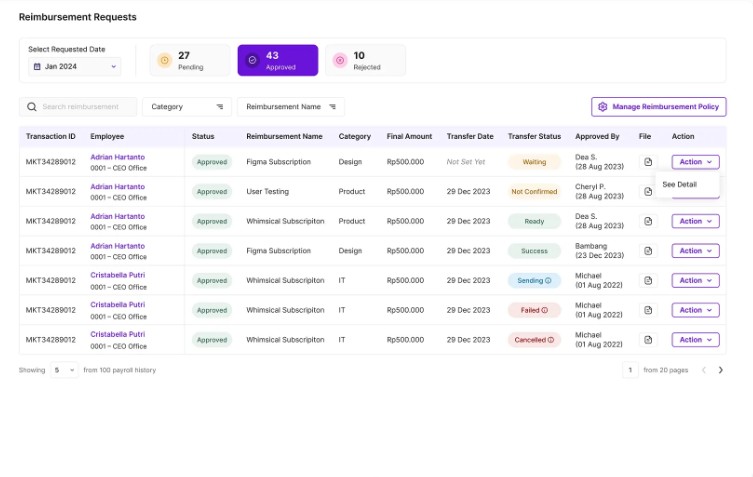This screenshot has height=477, width=753.
Task: Open the file icon in the Not Confirmed row
Action: [648, 192]
